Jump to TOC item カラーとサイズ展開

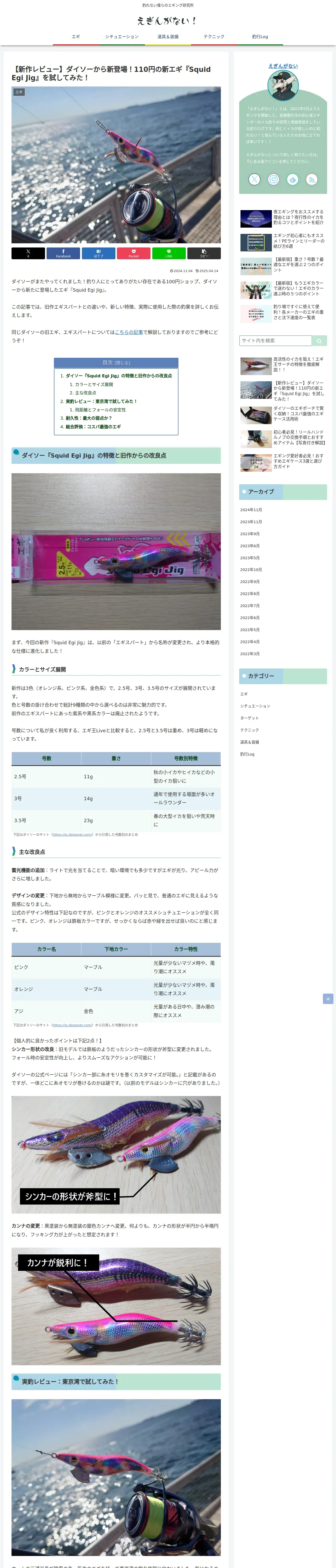coord(94,384)
